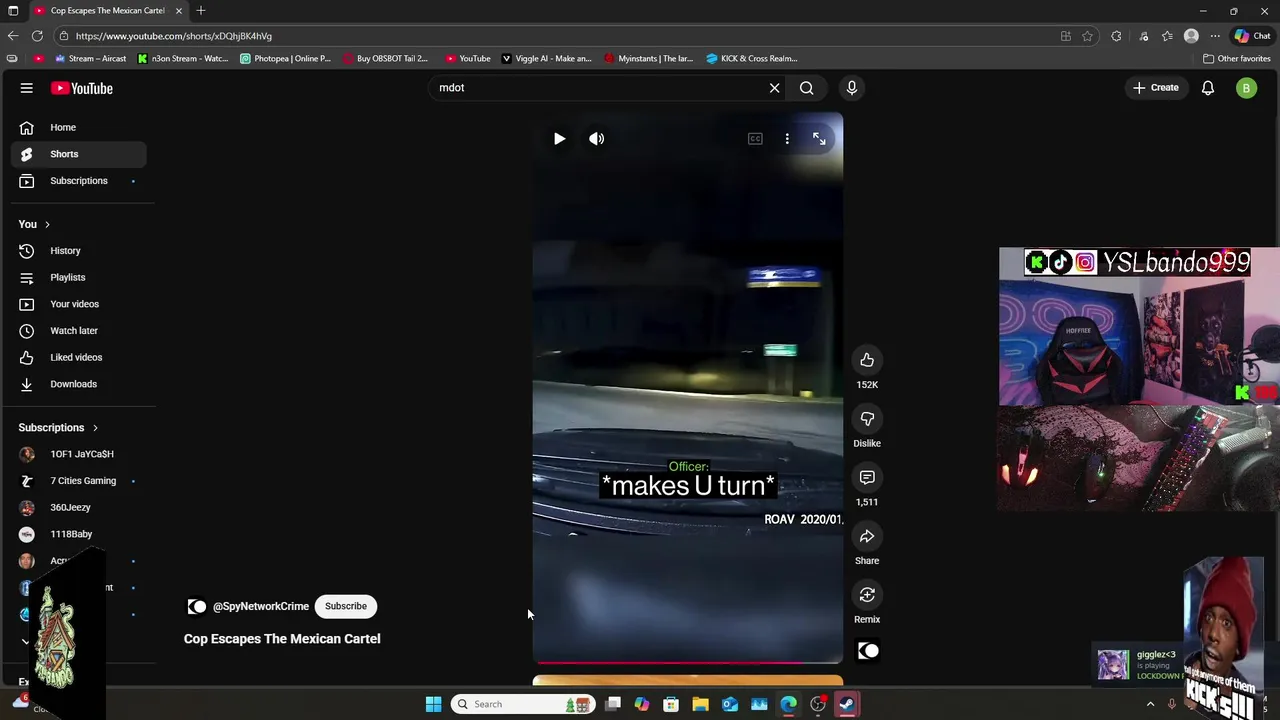Viewport: 1280px width, 720px height.
Task: Open Microsoft Edge from the taskbar
Action: pyautogui.click(x=788, y=704)
